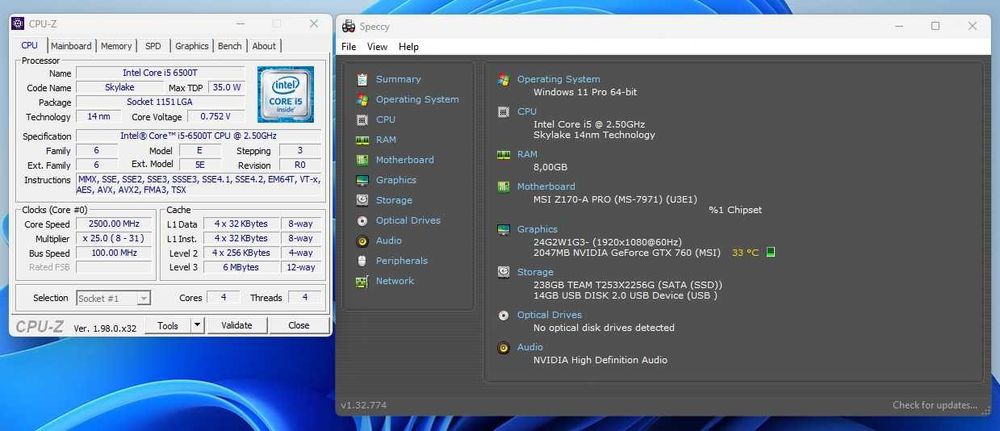Open the Audio heading link in summary
This screenshot has height=431, width=1000.
[x=530, y=347]
